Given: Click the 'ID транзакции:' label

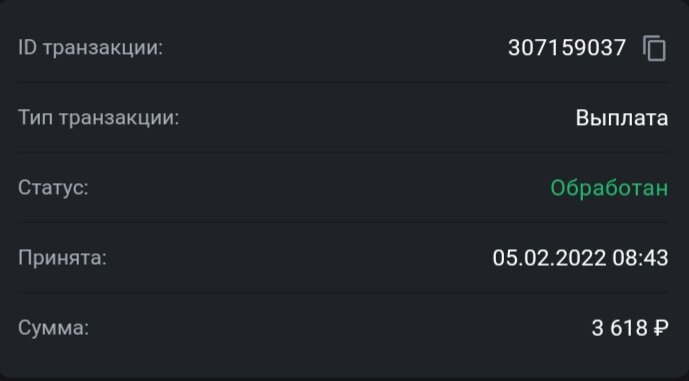Looking at the screenshot, I should (91, 47).
